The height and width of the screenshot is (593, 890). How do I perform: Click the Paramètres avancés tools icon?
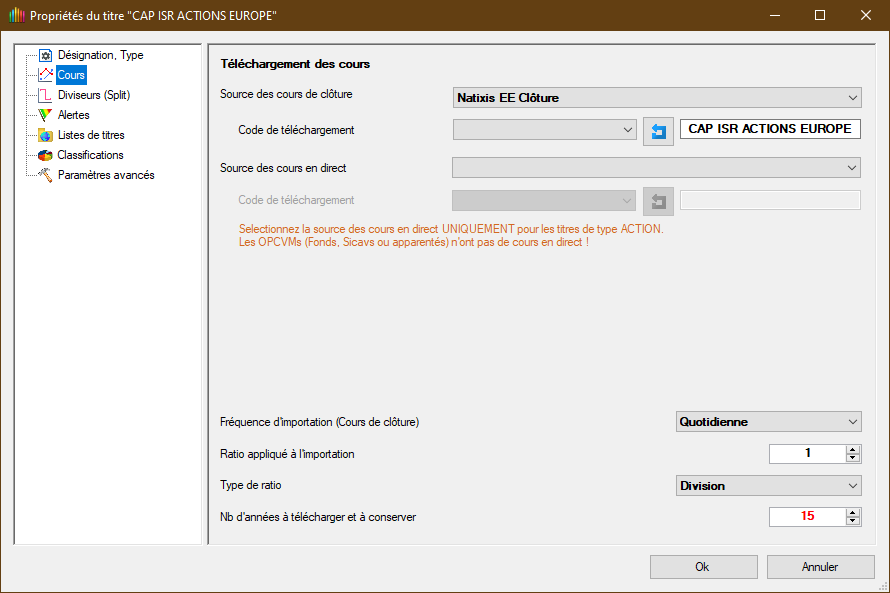coord(45,175)
